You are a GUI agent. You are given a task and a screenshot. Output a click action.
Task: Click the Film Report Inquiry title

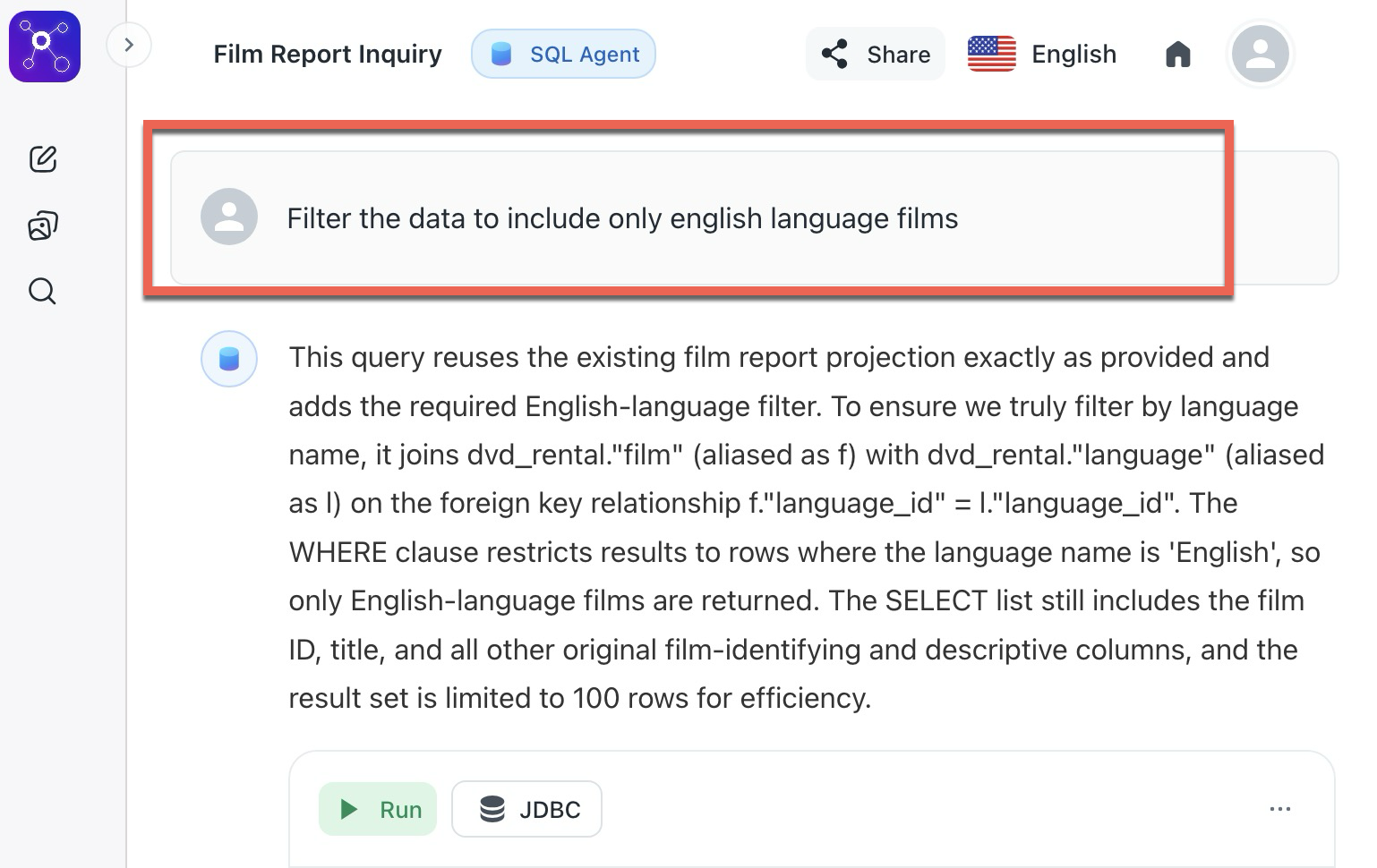coord(328,55)
